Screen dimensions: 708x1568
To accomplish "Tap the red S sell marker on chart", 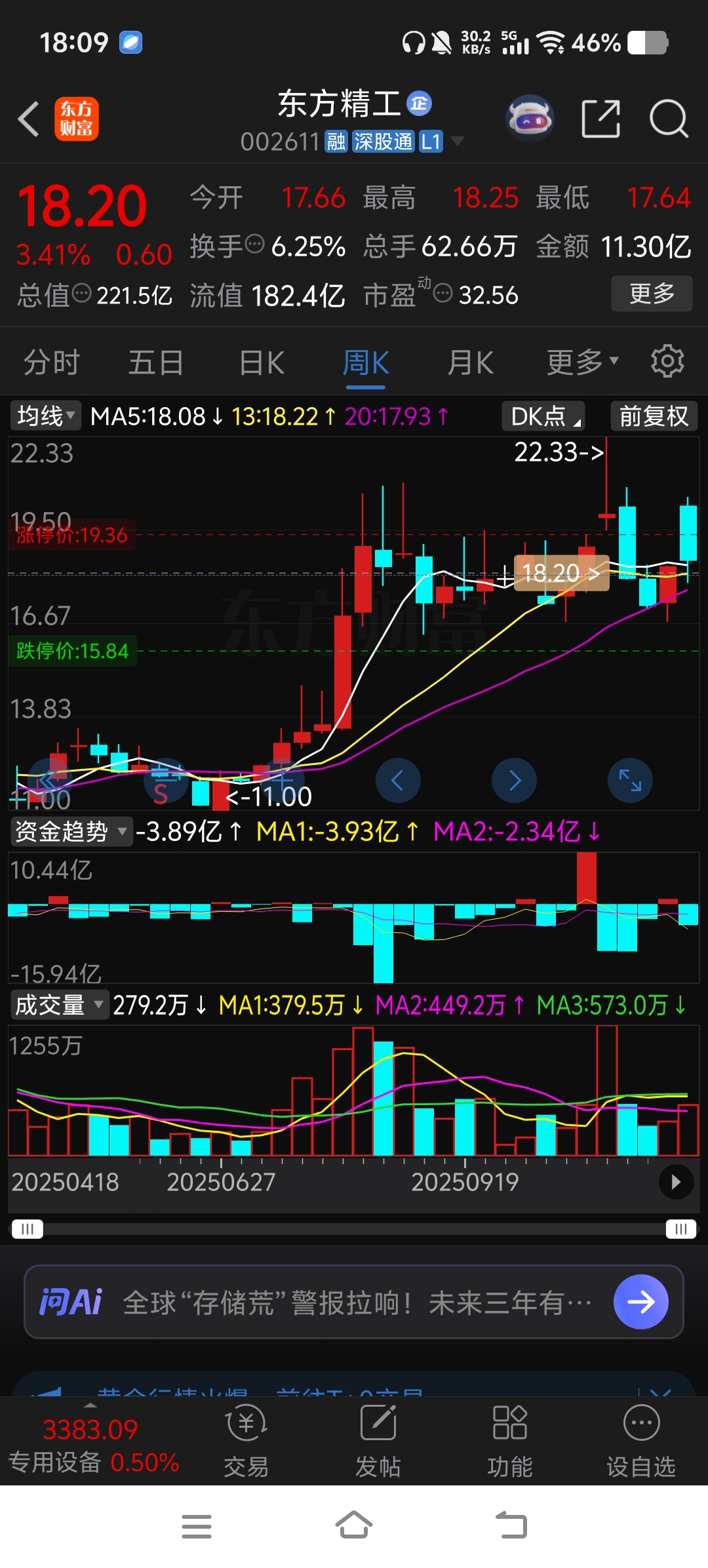I will click(x=161, y=794).
